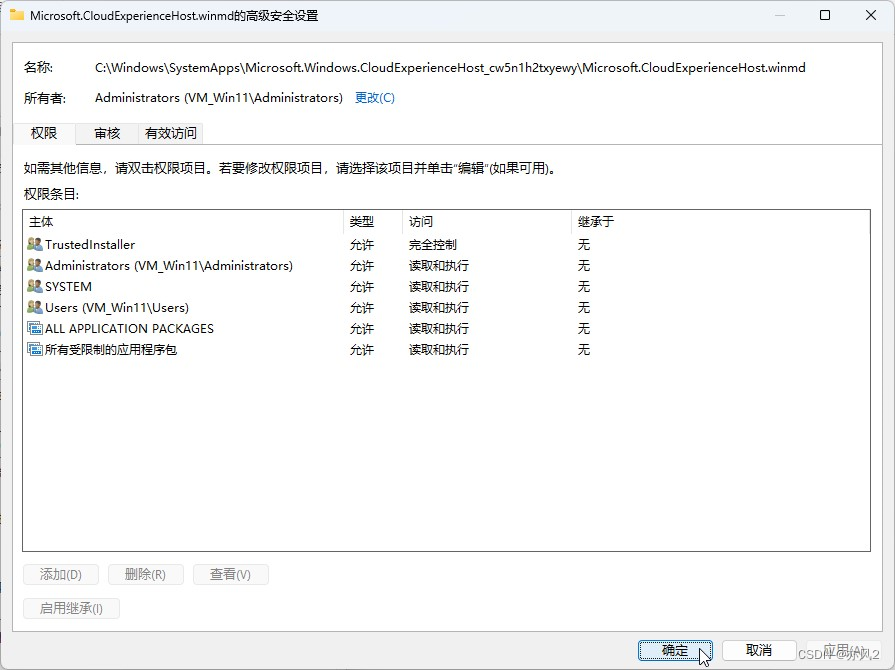
Task: Click 读取和执行 access cell in SYSTEM row
Action: tap(438, 286)
